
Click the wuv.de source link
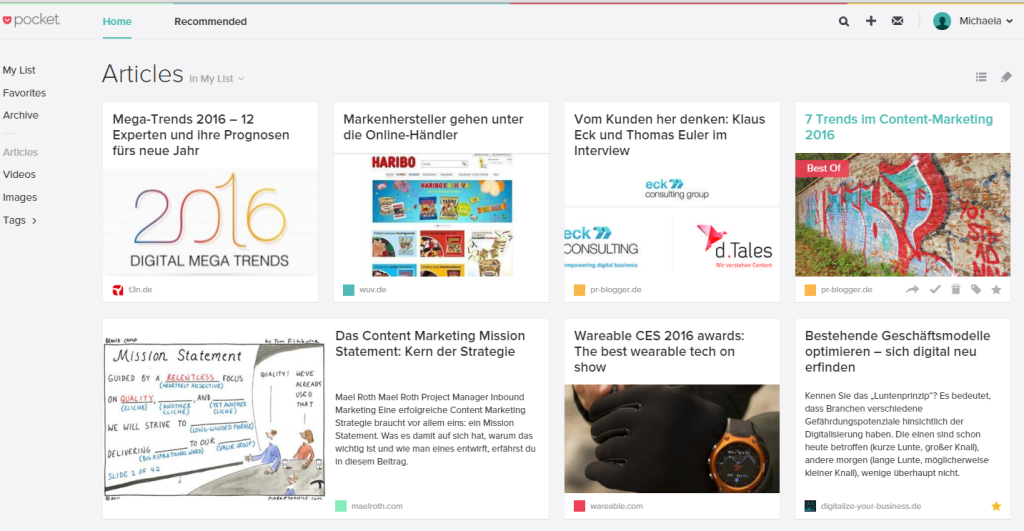pyautogui.click(x=372, y=289)
